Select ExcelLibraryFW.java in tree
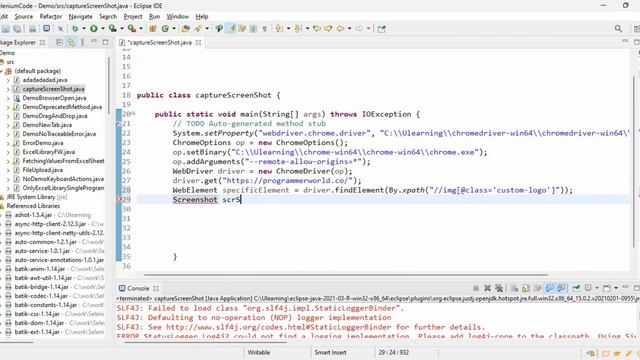The height and width of the screenshot is (360, 640). pyautogui.click(x=49, y=152)
